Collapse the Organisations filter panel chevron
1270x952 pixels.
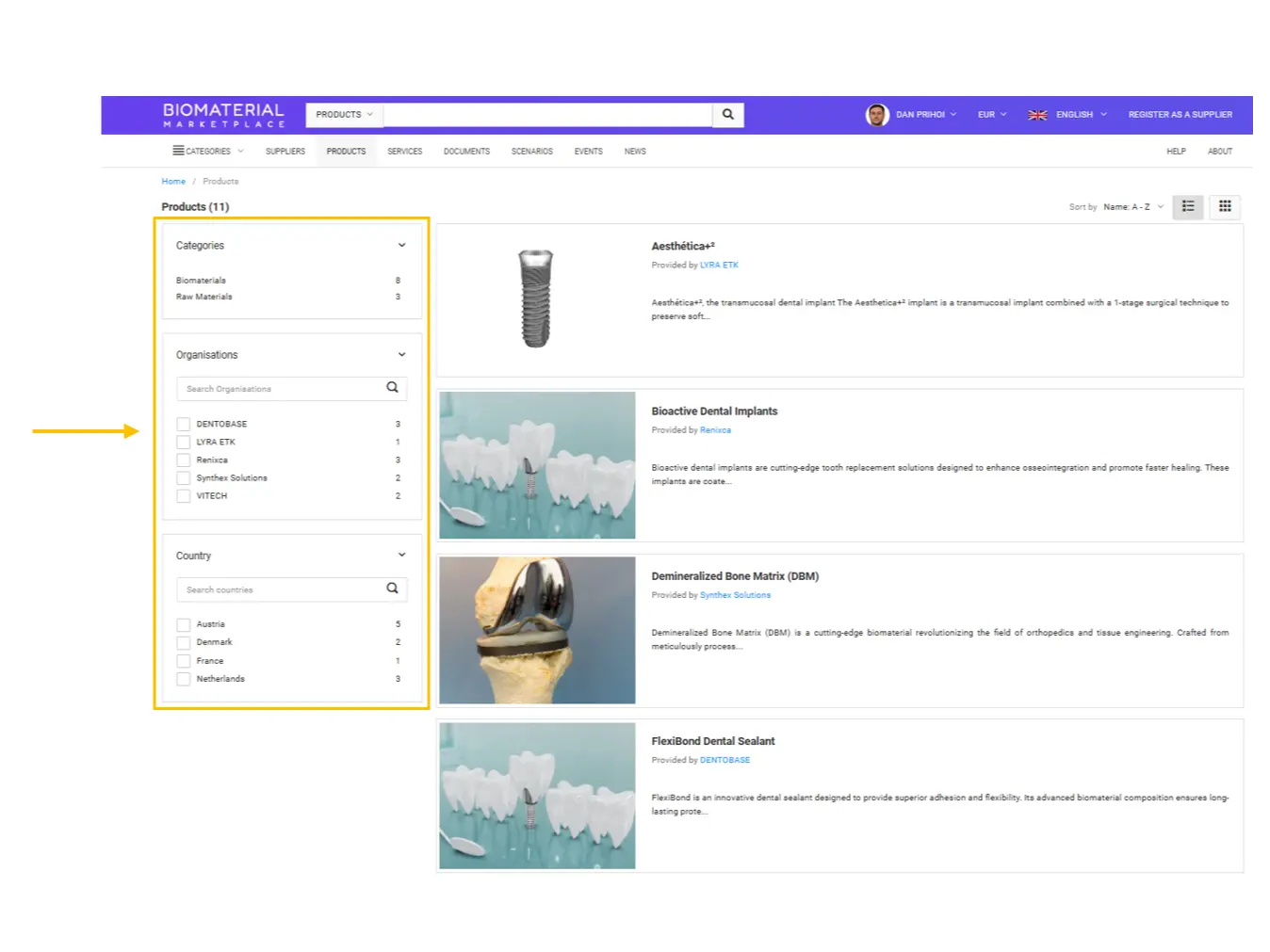[x=401, y=355]
